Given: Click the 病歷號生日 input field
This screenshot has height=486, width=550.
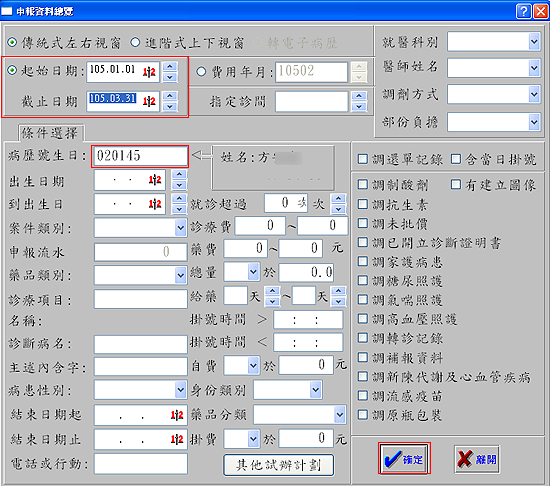Looking at the screenshot, I should point(140,156).
